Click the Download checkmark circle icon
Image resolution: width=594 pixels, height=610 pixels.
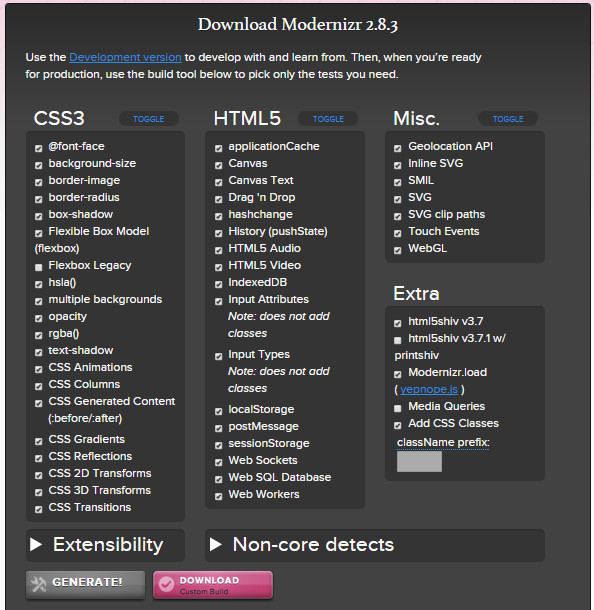coord(166,584)
